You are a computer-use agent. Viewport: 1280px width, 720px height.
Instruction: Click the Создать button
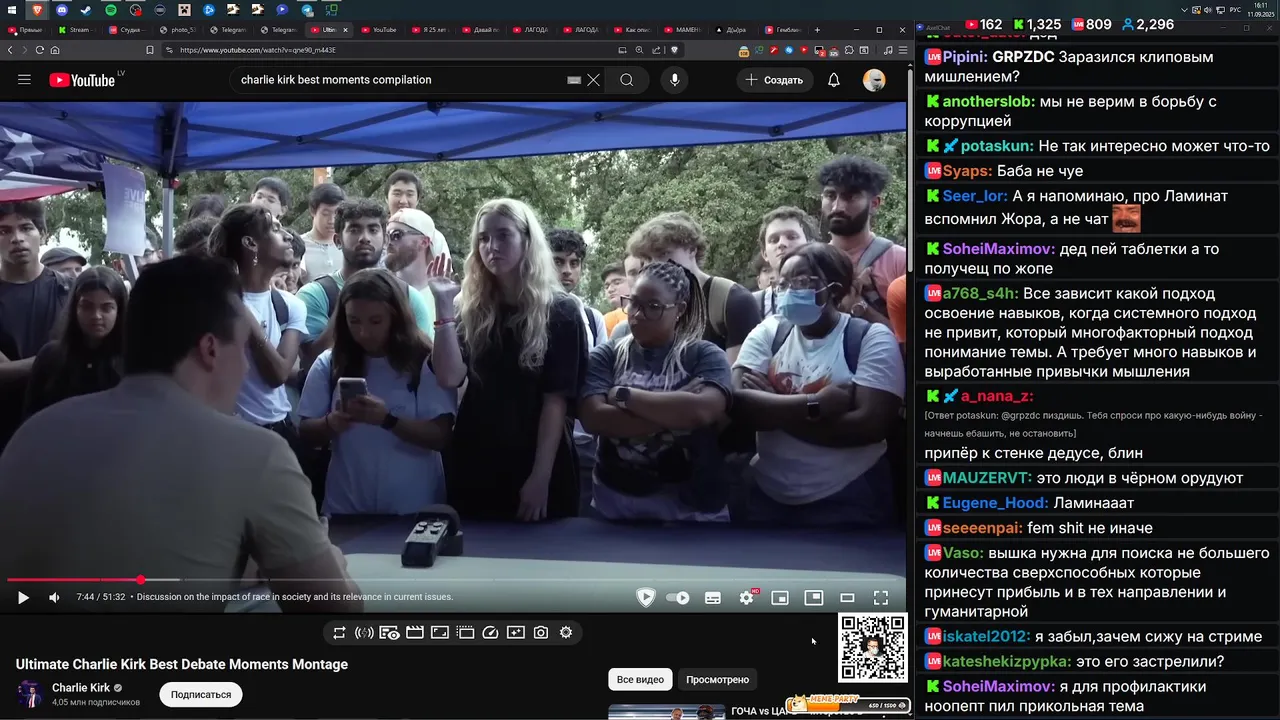774,80
